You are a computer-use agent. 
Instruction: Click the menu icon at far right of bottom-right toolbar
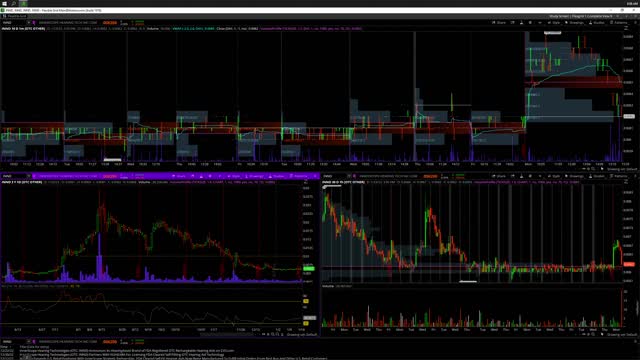(635, 176)
